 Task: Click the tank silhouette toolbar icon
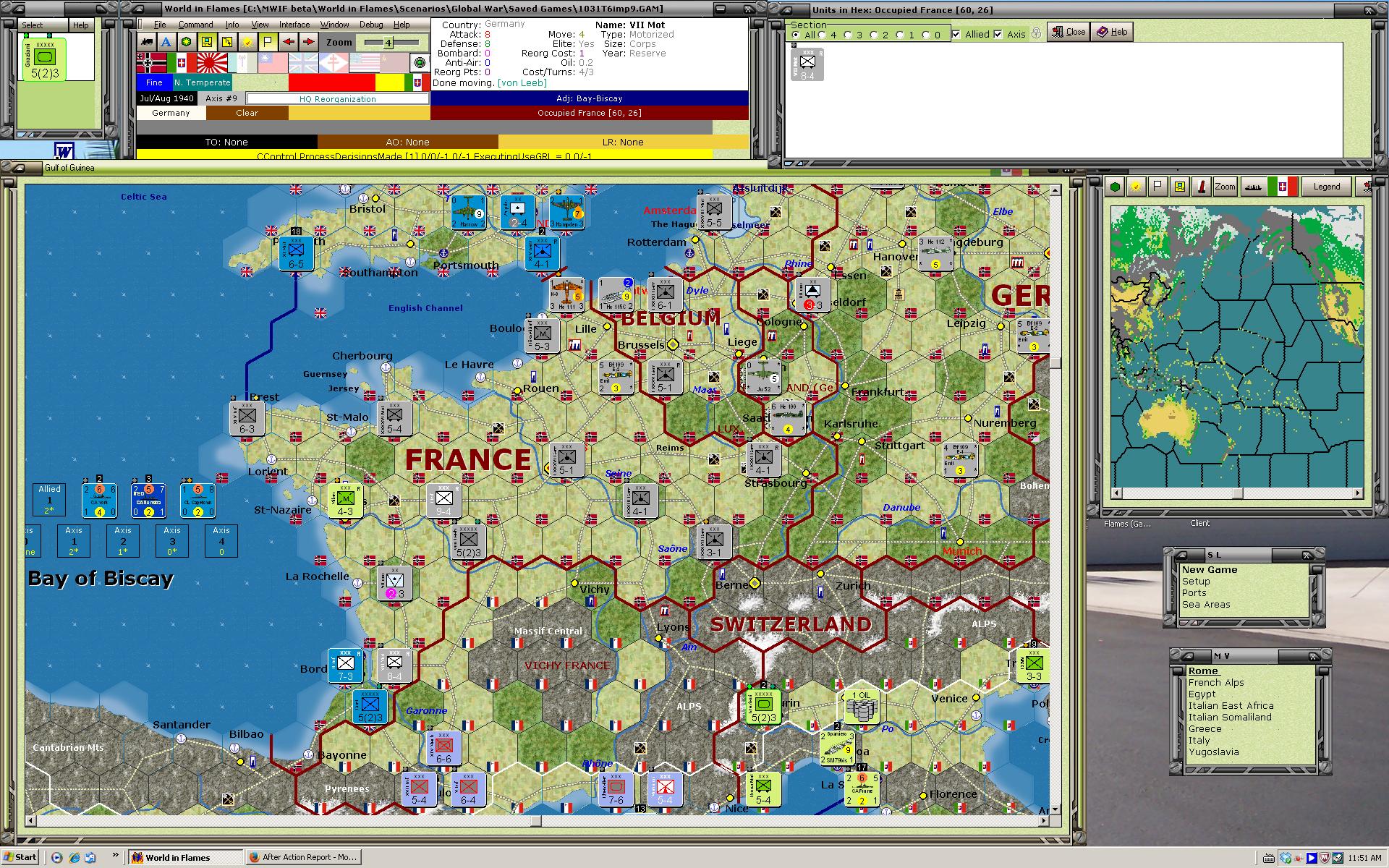(147, 42)
